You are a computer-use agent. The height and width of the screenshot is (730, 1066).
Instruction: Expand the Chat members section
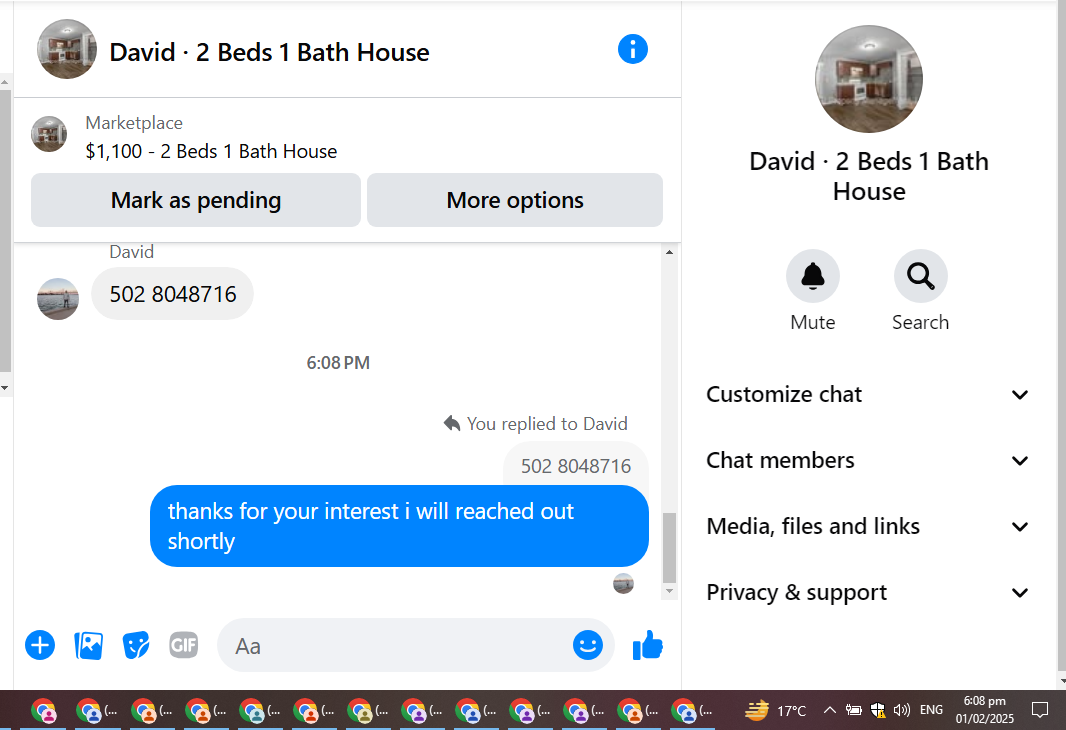click(x=867, y=460)
